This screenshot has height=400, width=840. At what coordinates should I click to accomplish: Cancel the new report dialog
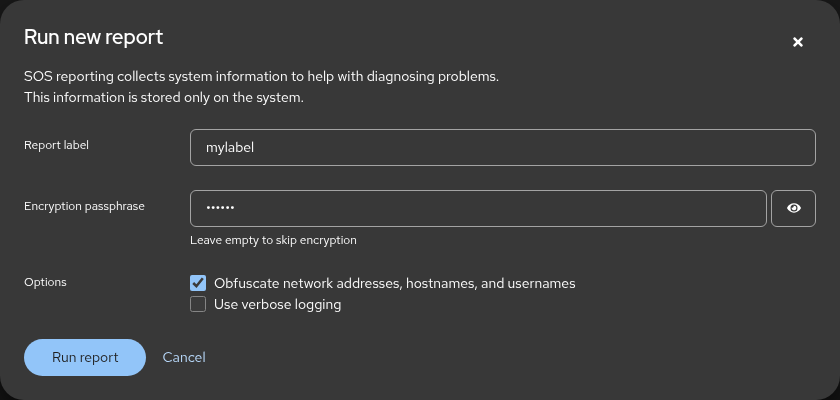(184, 357)
